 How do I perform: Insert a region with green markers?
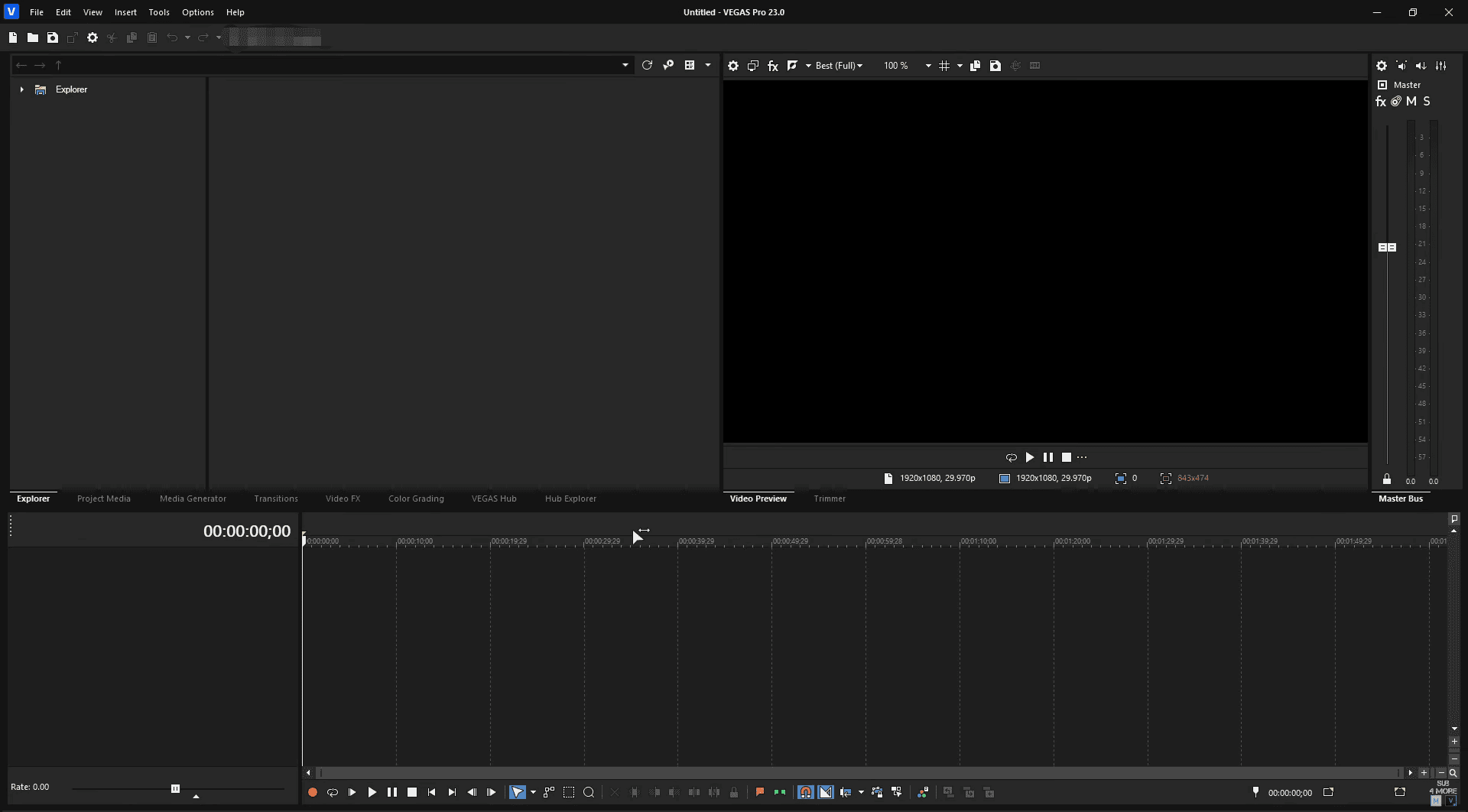tap(780, 793)
